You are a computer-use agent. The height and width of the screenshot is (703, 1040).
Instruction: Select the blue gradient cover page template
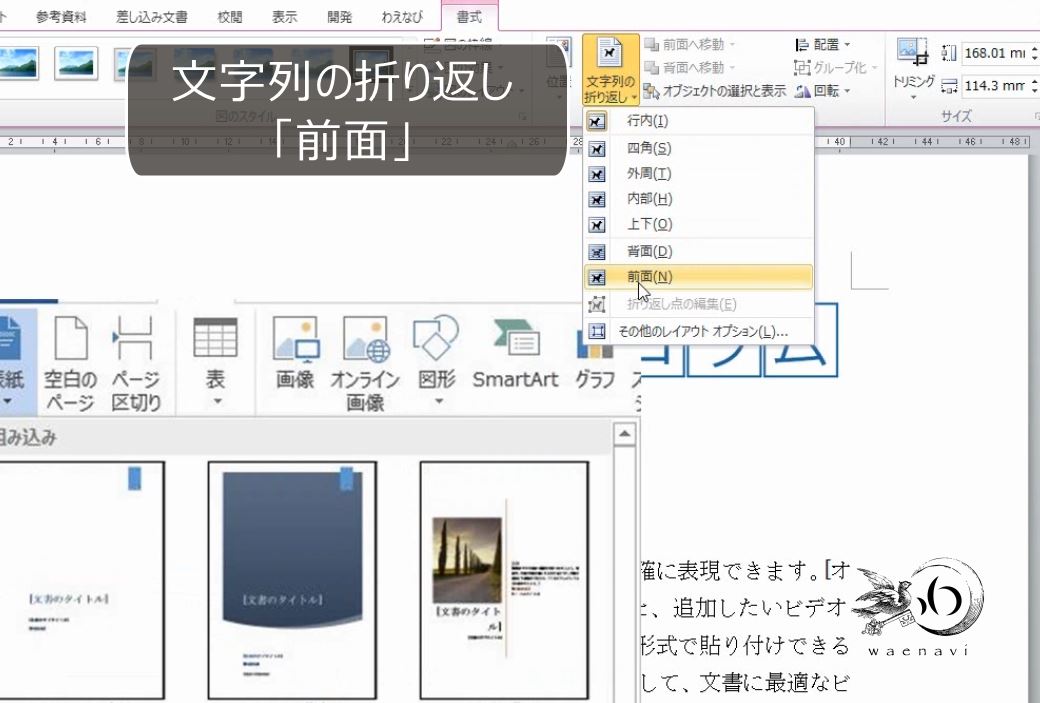pos(292,580)
